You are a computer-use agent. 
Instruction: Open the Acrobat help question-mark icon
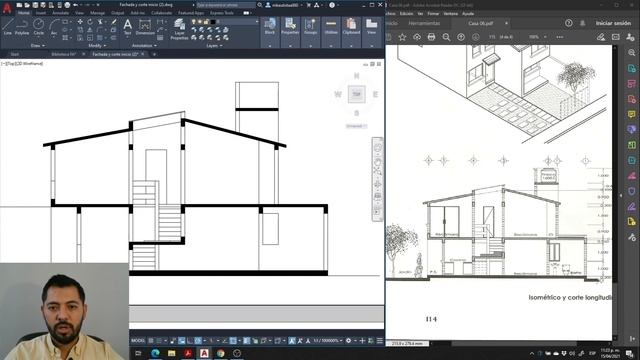click(569, 23)
